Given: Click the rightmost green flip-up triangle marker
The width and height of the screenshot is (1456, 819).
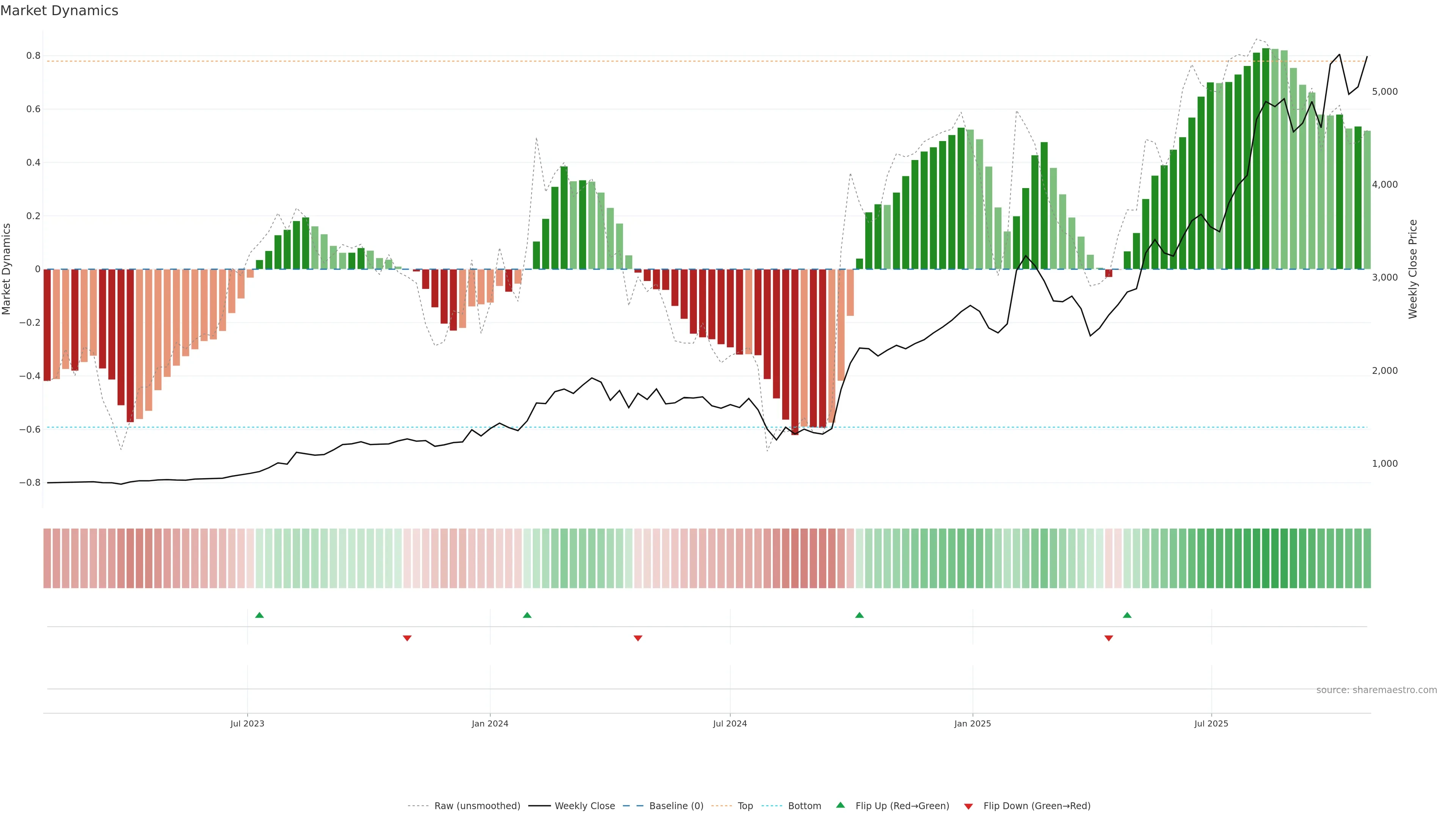Looking at the screenshot, I should click(1127, 615).
